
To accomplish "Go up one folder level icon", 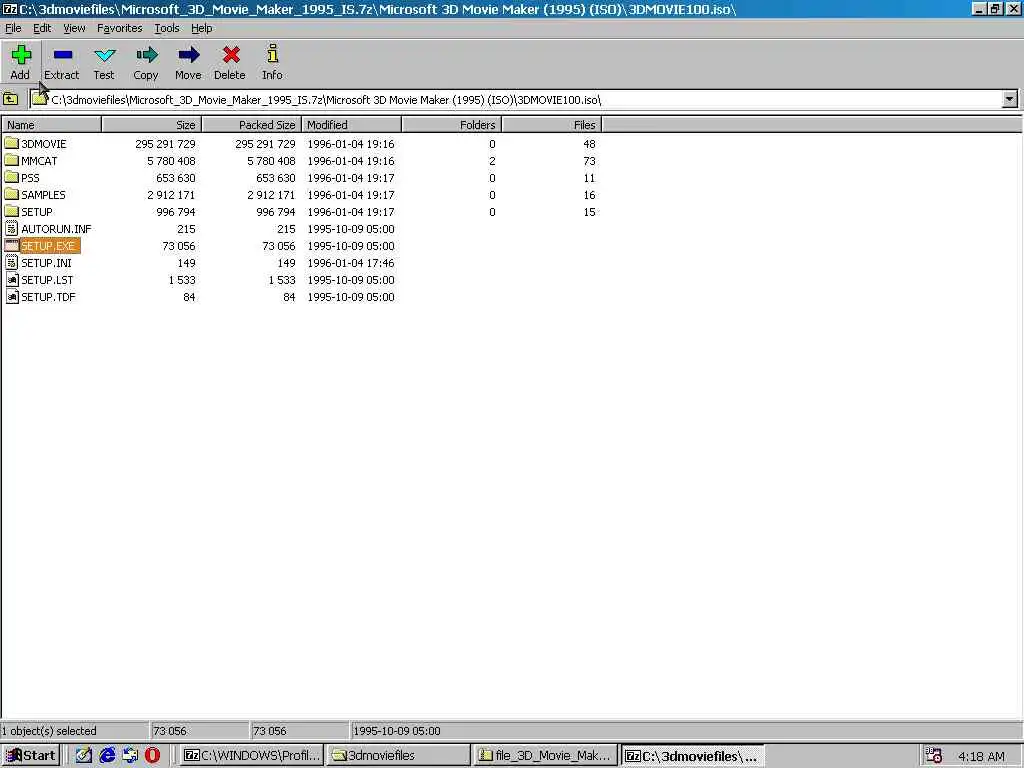I will 10,99.
